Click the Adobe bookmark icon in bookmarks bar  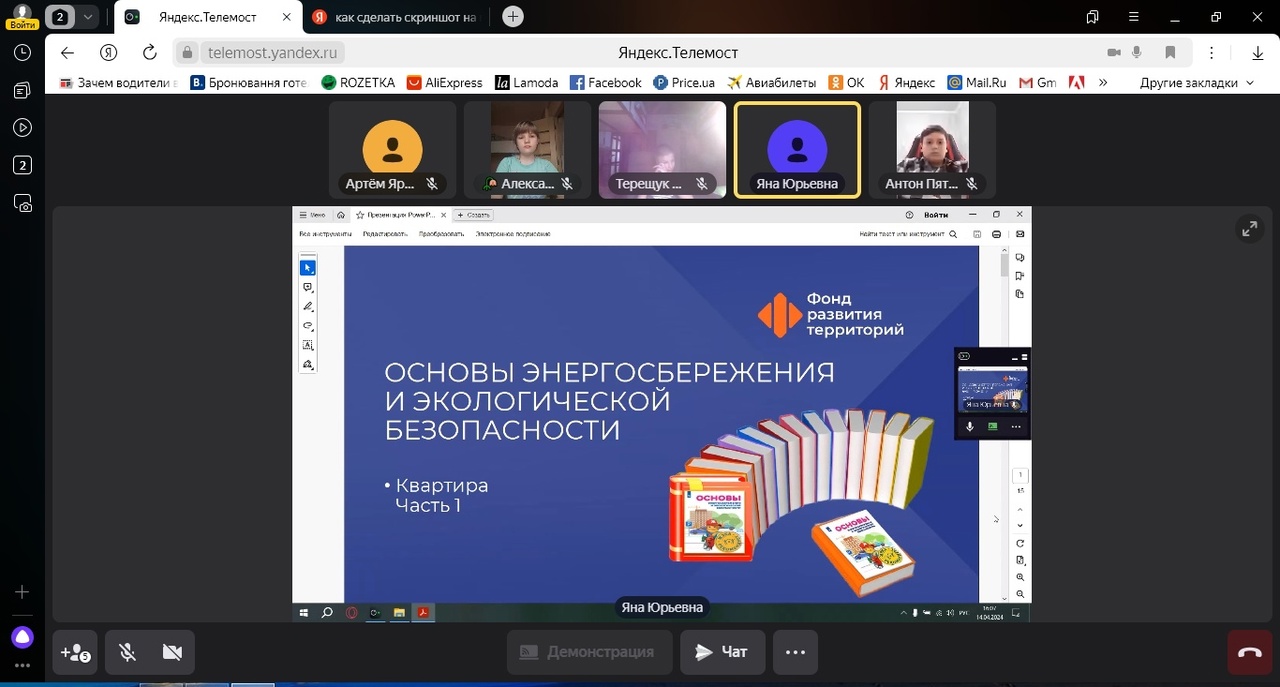point(1076,83)
